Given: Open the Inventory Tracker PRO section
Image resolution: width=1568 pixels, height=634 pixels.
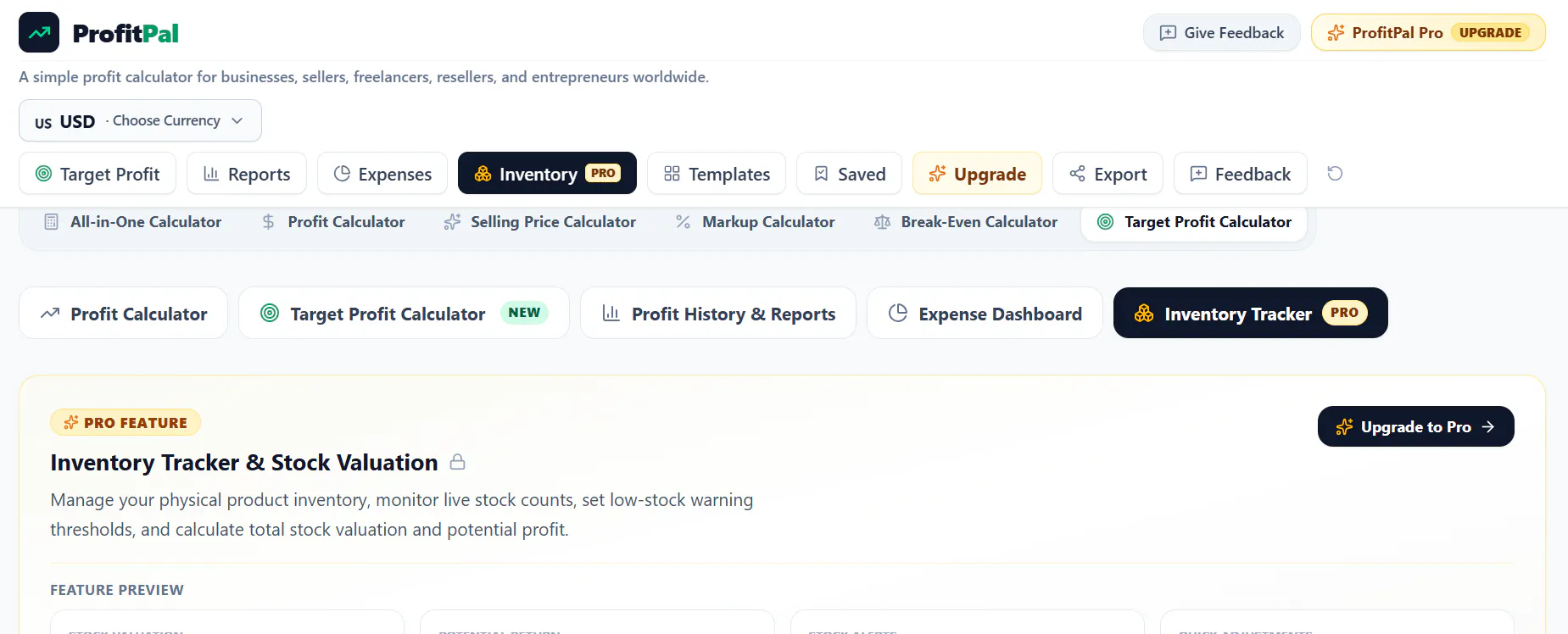Looking at the screenshot, I should point(1250,314).
